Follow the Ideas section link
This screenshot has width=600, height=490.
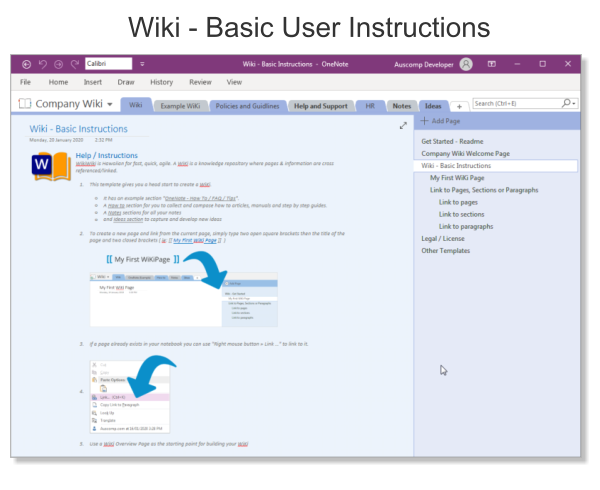pos(128,220)
